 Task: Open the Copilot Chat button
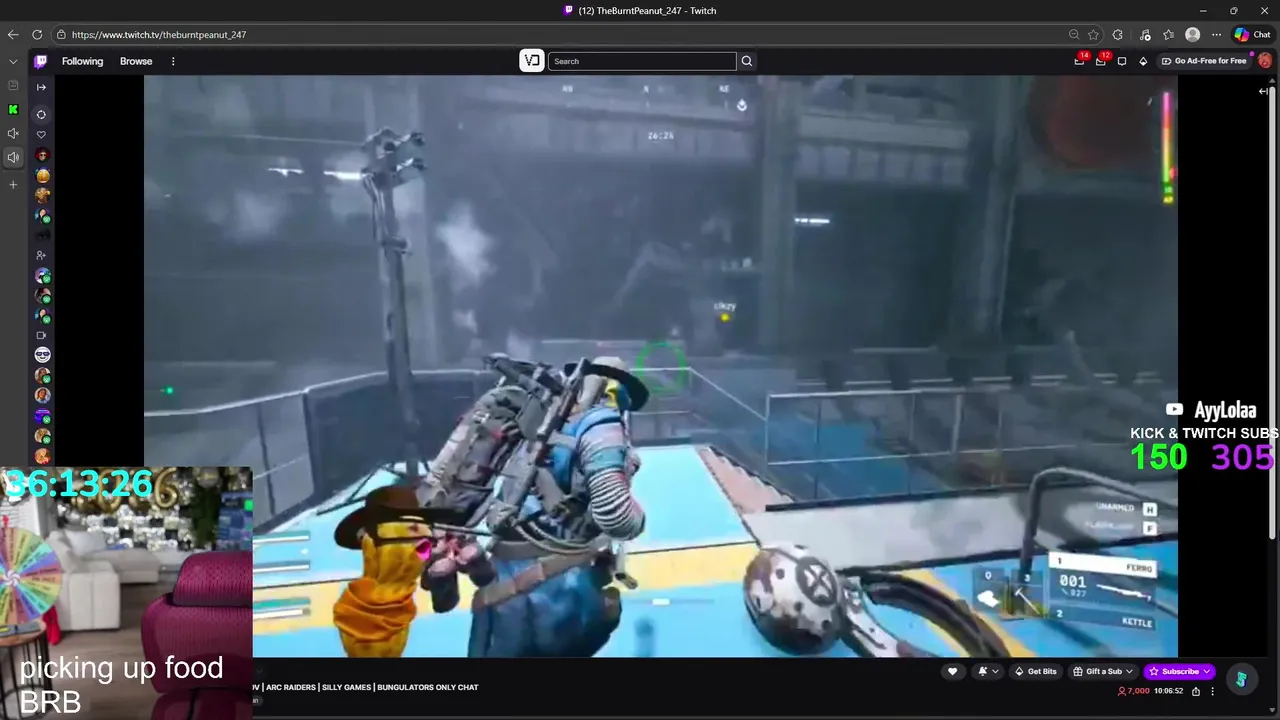click(1252, 34)
